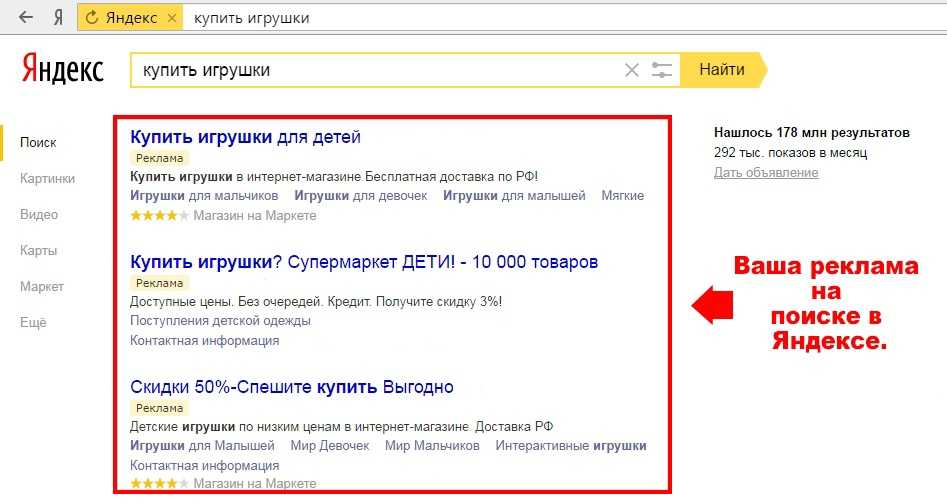
Task: Click the Реклама label of second ad
Action: tap(159, 283)
